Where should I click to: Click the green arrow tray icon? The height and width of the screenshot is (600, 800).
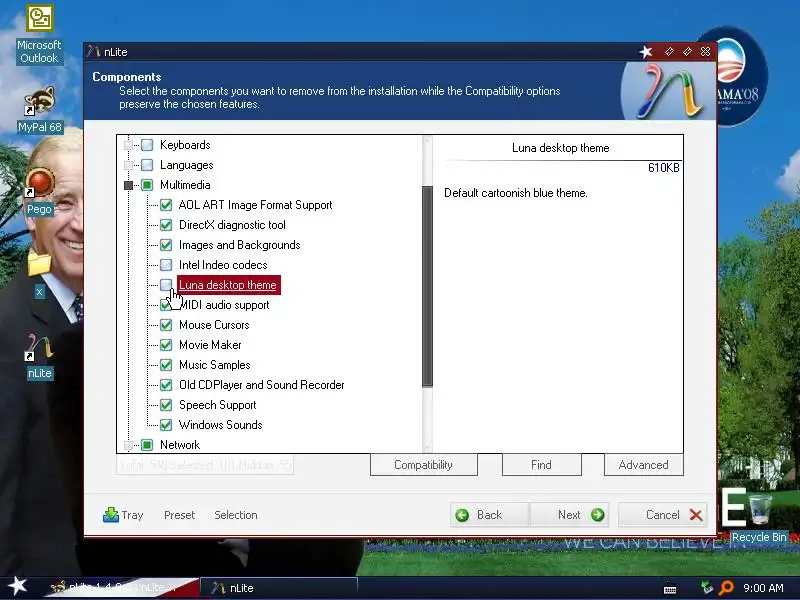tap(707, 588)
